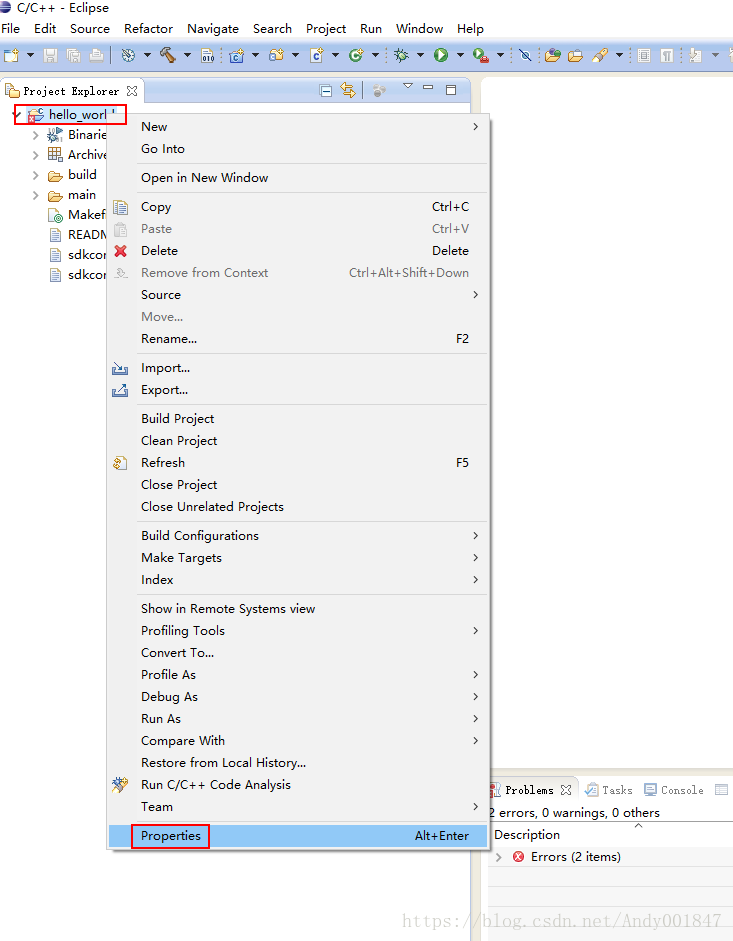This screenshot has height=941, width=733.
Task: Click the New Source Folder icon
Action: click(276, 56)
